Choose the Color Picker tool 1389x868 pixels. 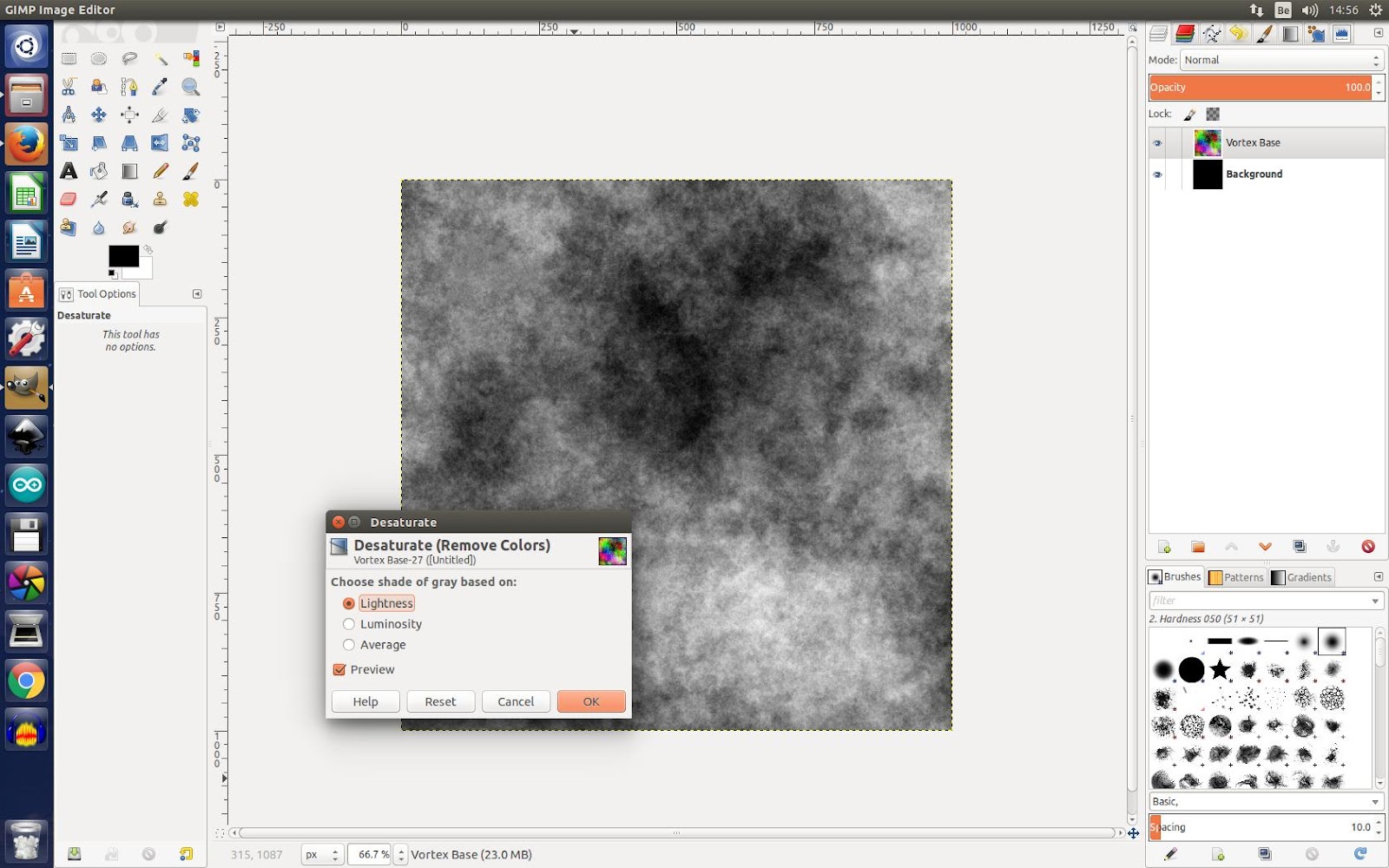(159, 86)
